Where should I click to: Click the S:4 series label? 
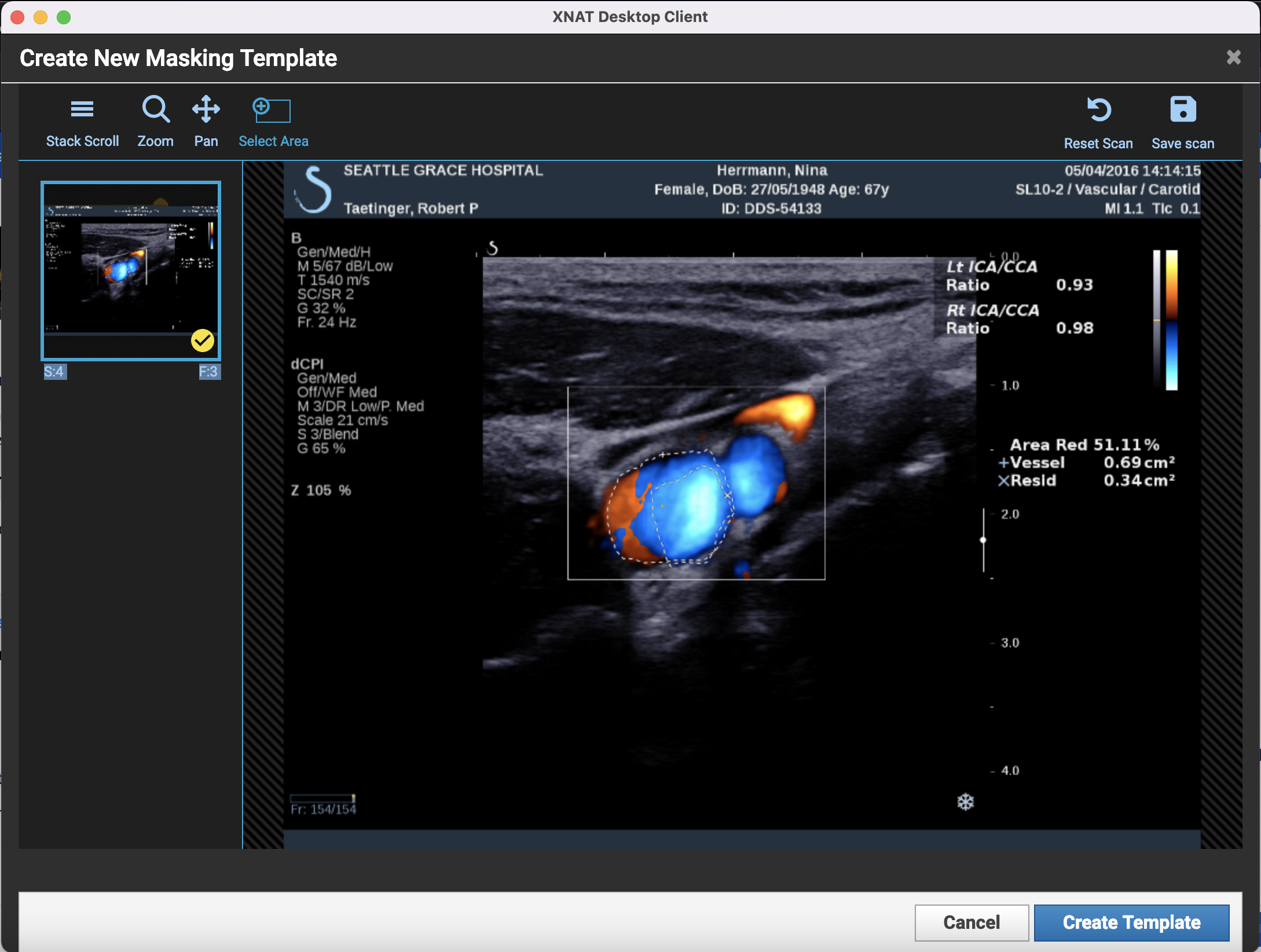[55, 372]
